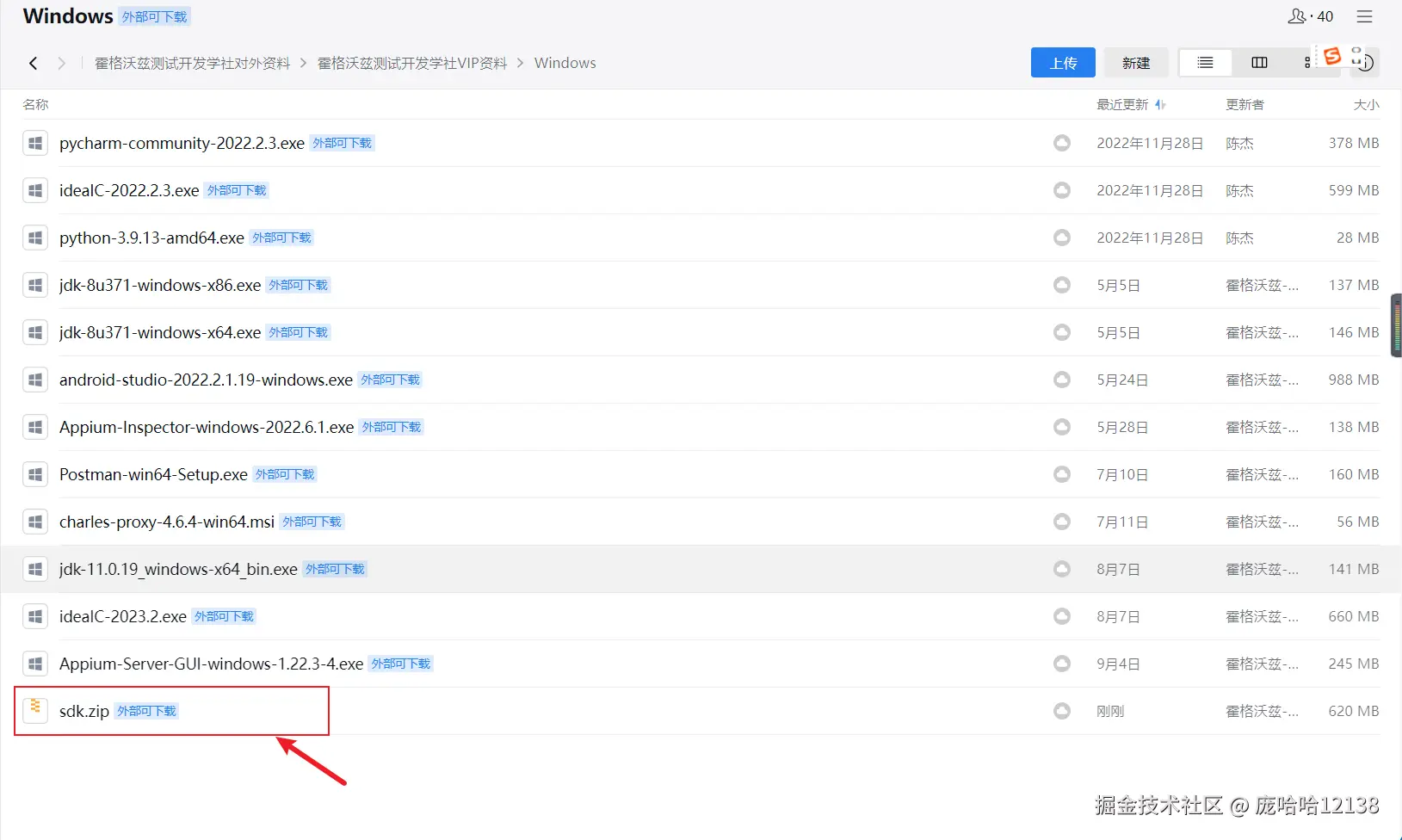1402x840 pixels.
Task: Click the back arrow in the navigation bar
Action: pyautogui.click(x=33, y=62)
